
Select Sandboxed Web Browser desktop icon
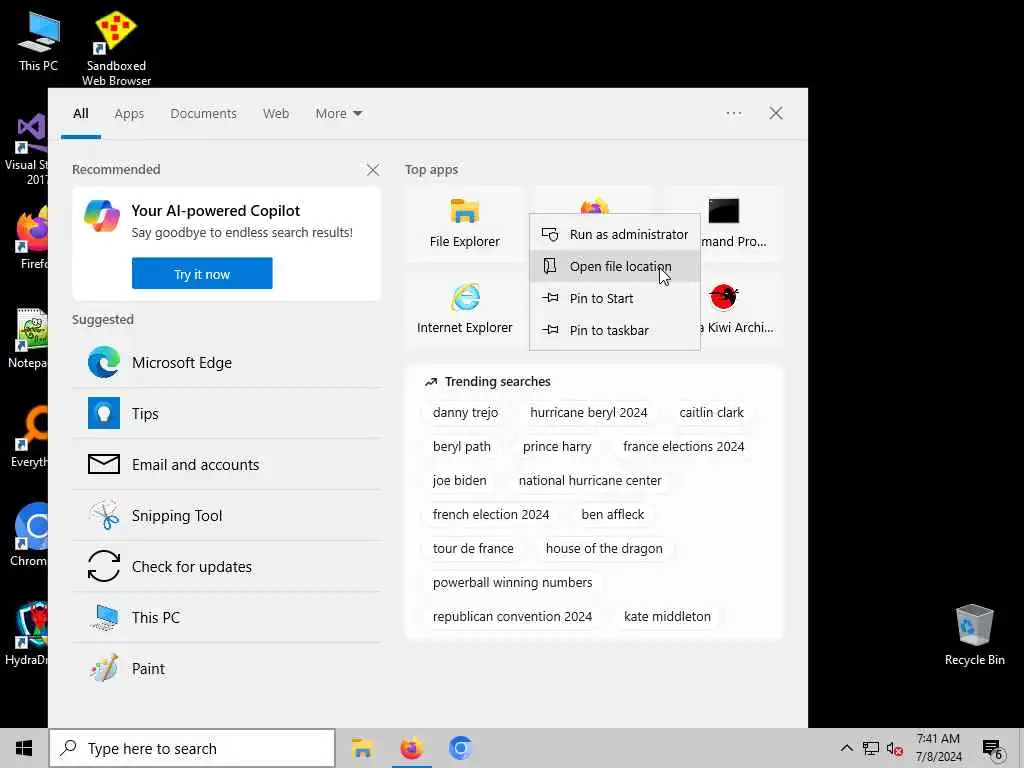(x=116, y=48)
